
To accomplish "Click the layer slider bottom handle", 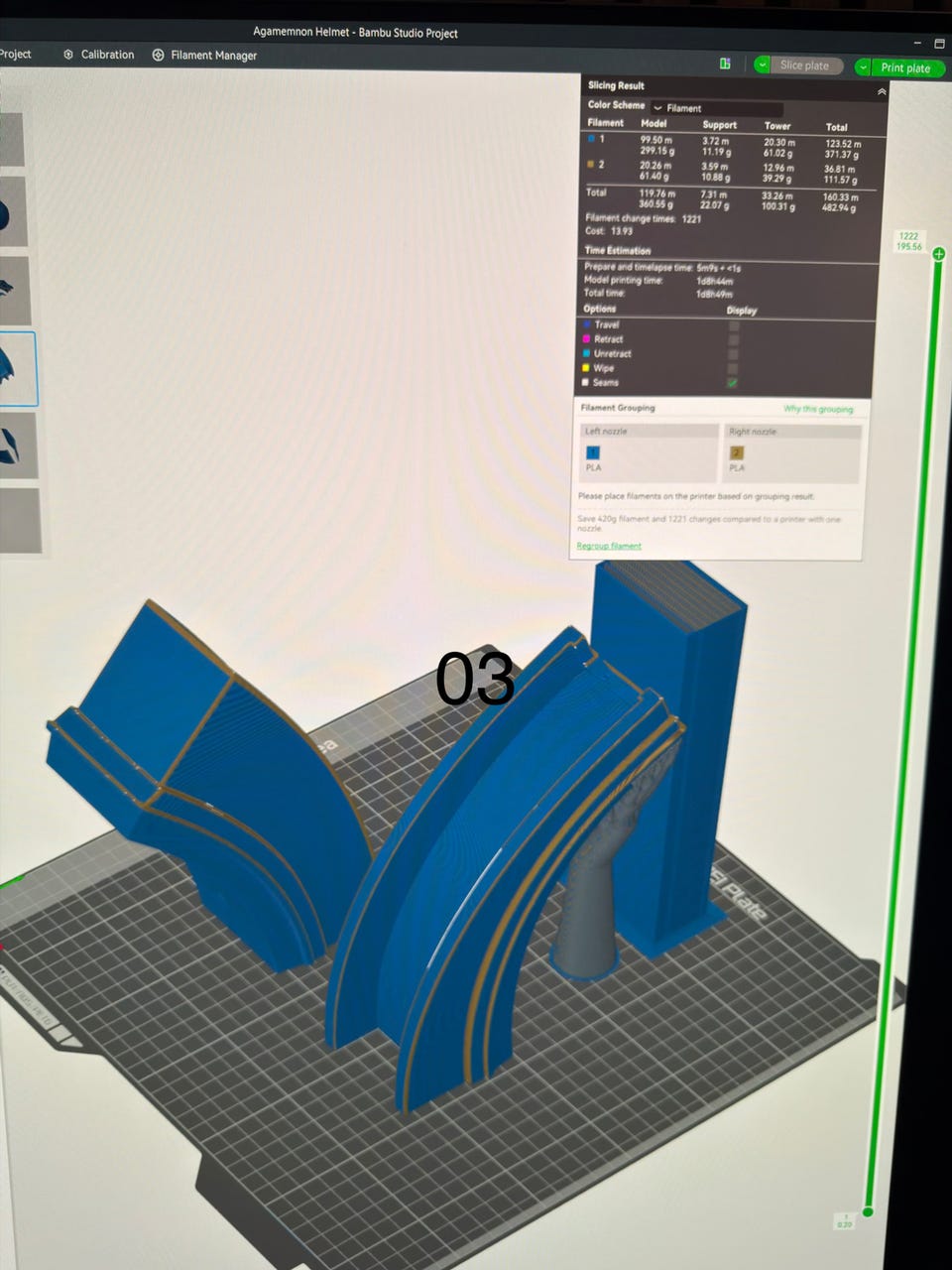I will coord(868,1211).
